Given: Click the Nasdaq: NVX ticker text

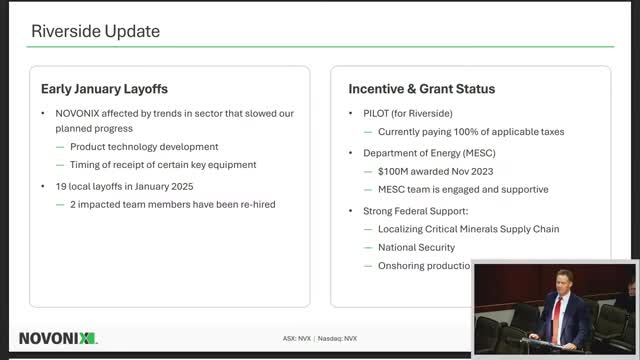Looking at the screenshot, I should click(x=337, y=339).
